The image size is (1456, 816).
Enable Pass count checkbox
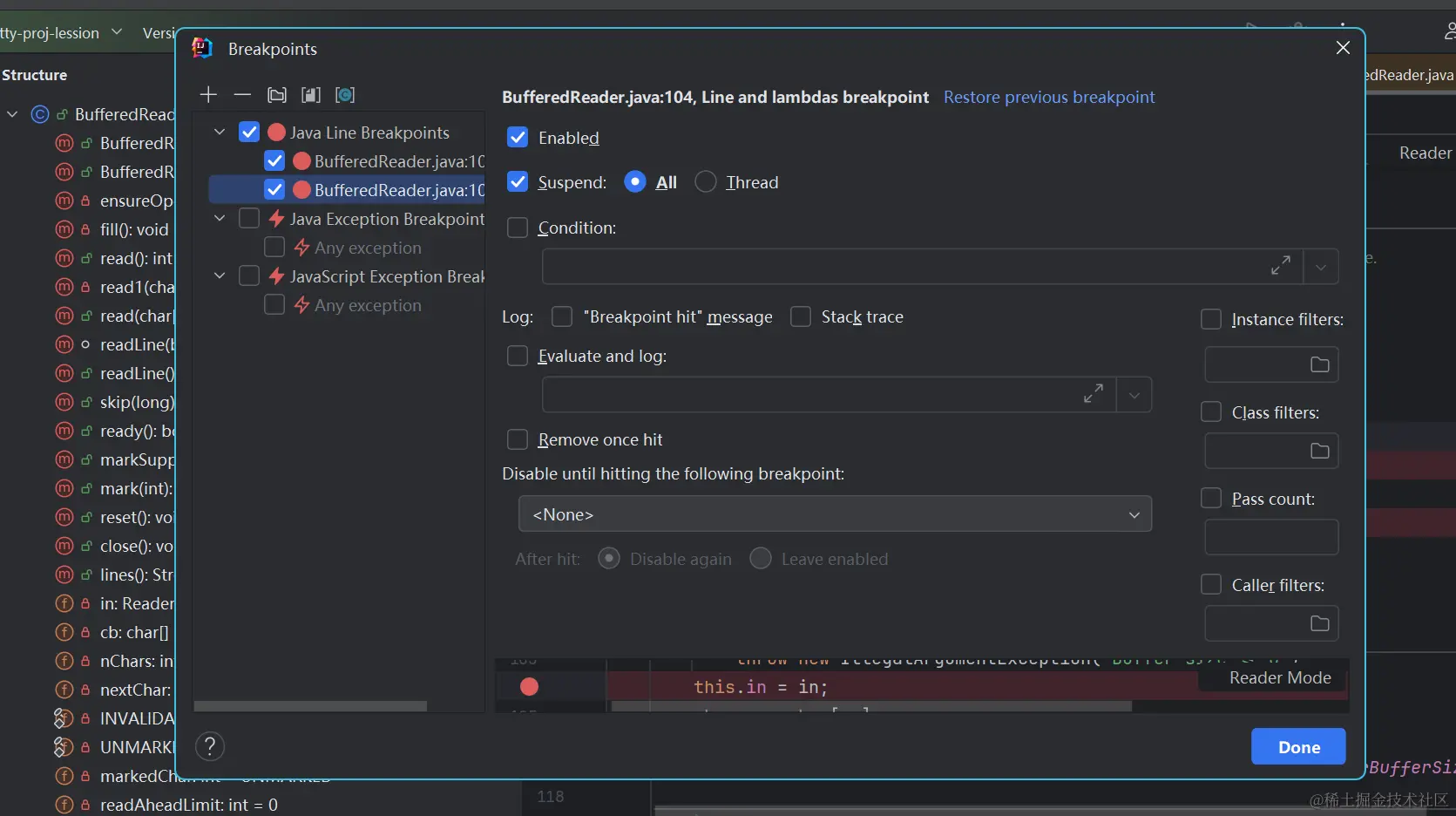[1211, 498]
